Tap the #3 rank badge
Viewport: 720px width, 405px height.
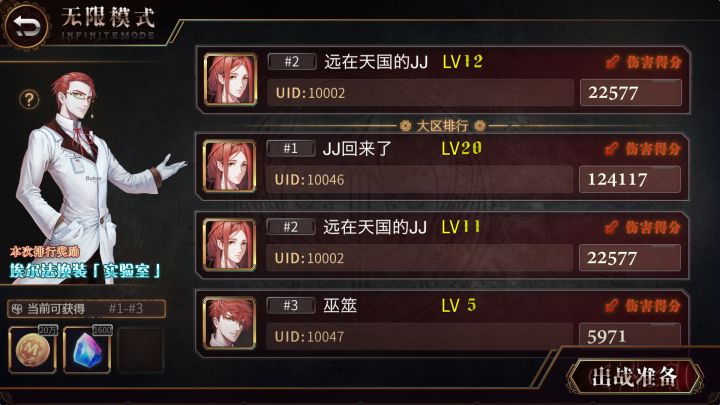point(291,305)
